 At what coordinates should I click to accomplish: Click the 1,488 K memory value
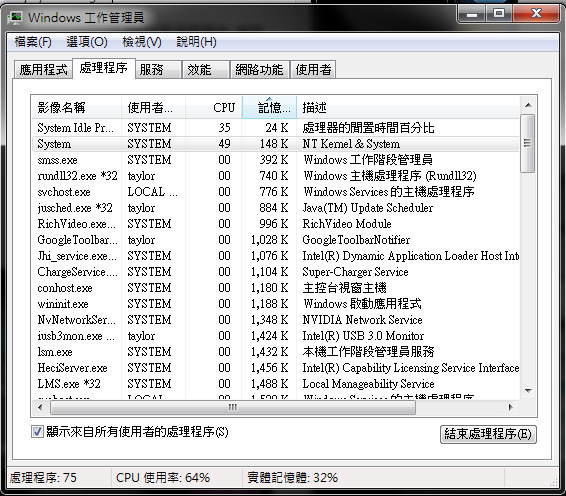point(270,384)
